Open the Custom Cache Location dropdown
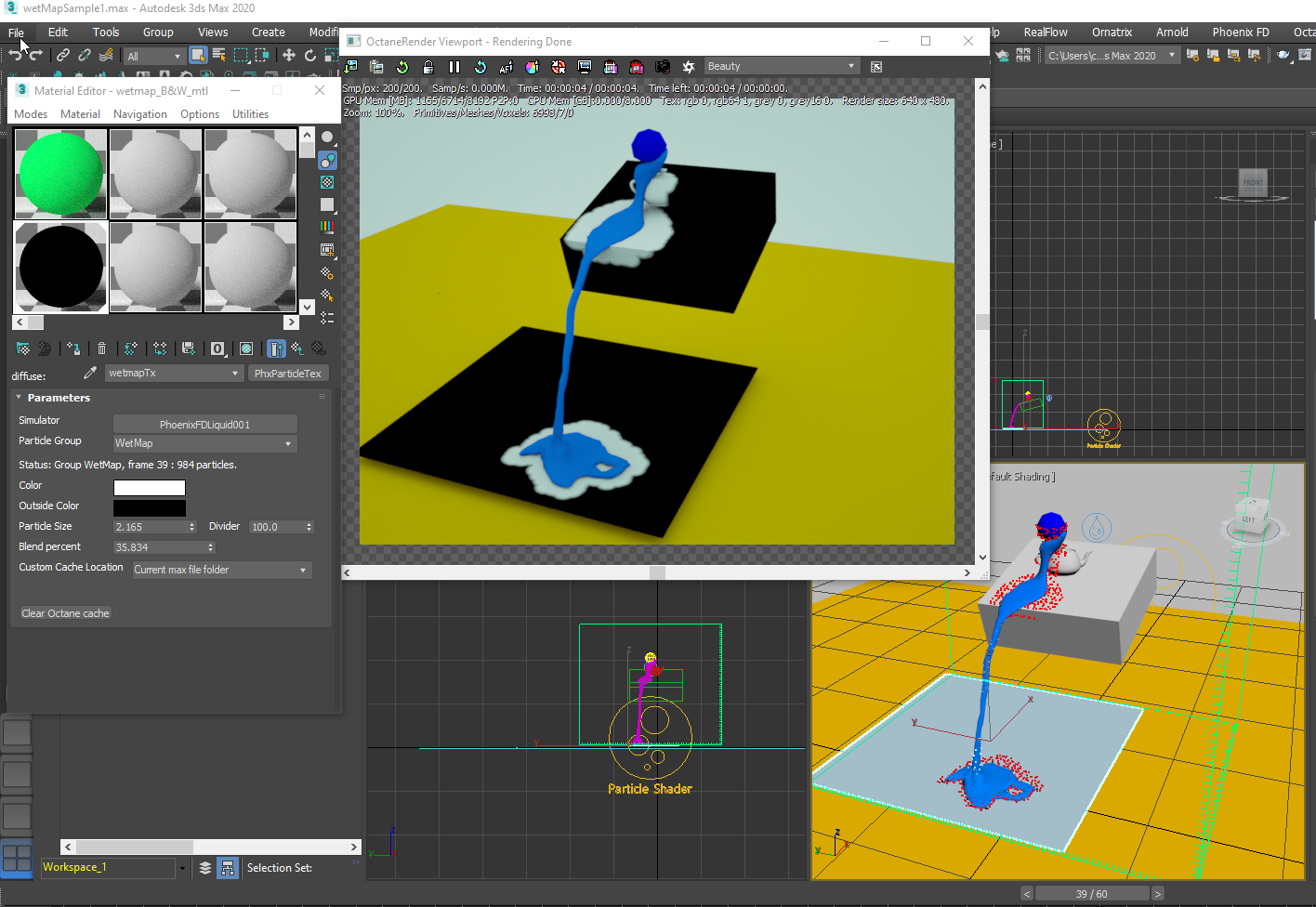This screenshot has height=907, width=1316. tap(221, 570)
